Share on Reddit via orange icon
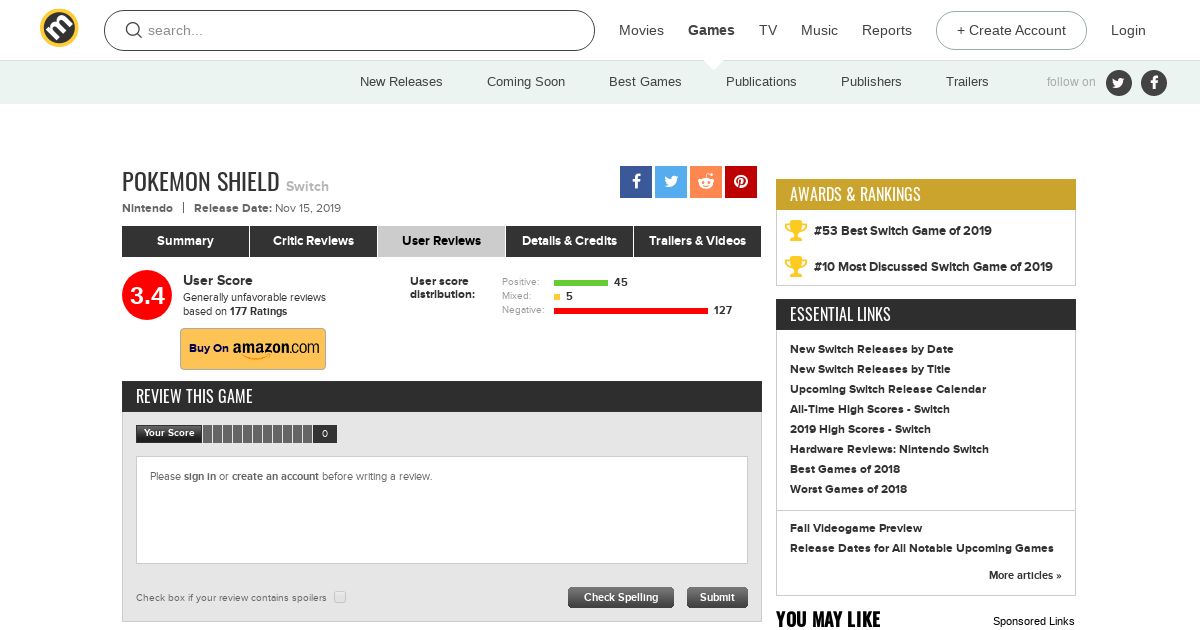 click(706, 182)
